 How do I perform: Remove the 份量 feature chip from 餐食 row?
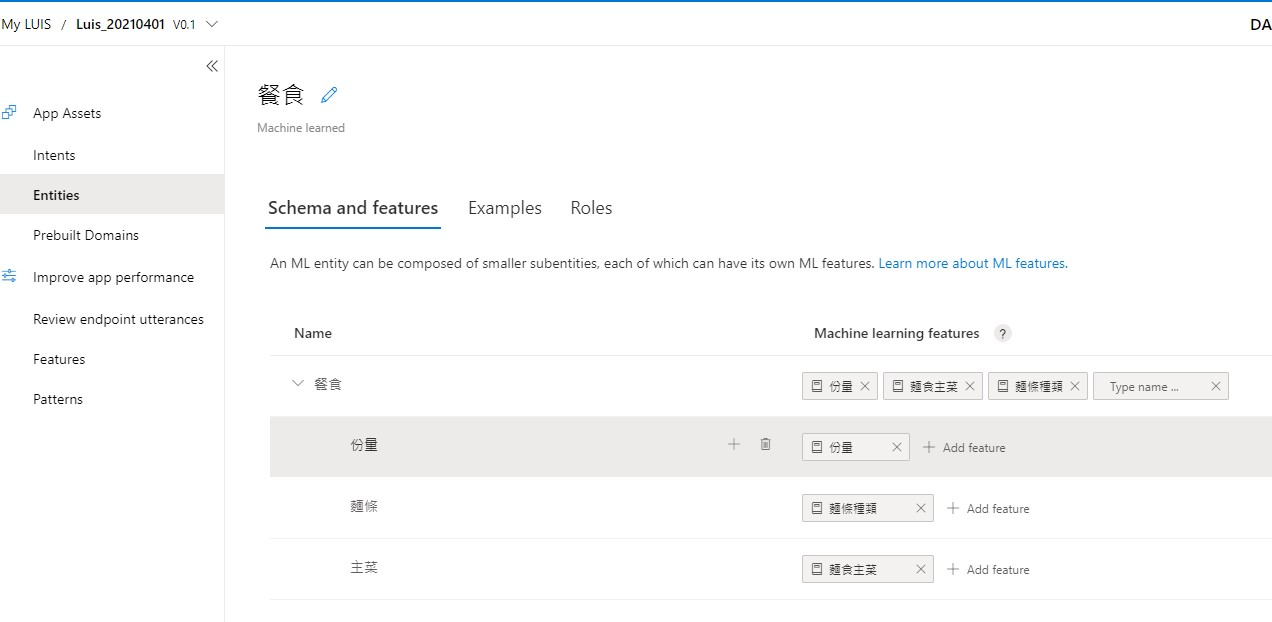[x=865, y=386]
